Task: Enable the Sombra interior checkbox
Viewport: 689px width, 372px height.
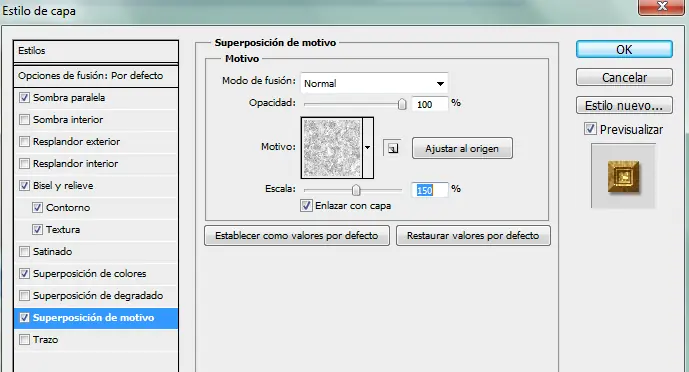Action: point(25,119)
